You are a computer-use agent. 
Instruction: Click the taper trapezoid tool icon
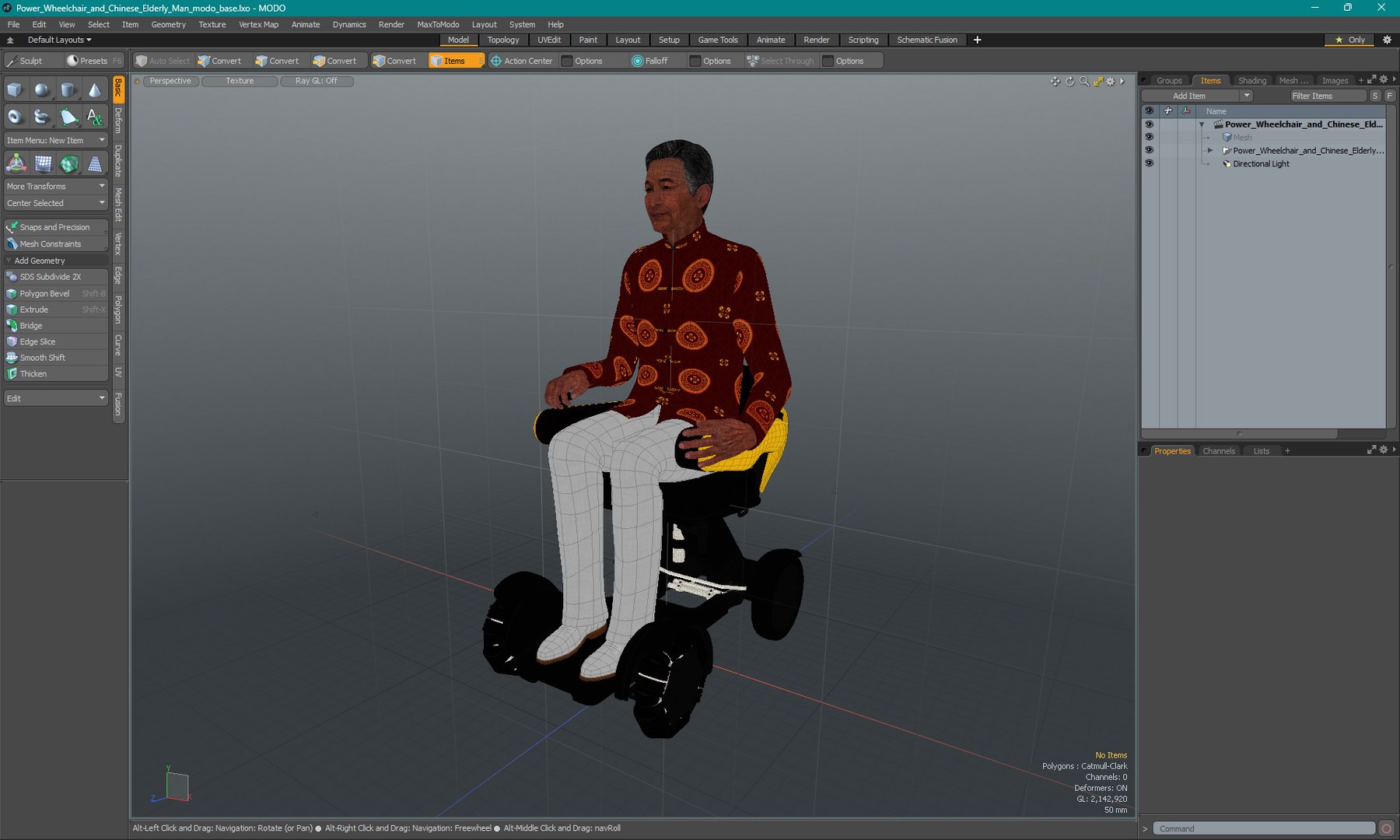click(95, 163)
